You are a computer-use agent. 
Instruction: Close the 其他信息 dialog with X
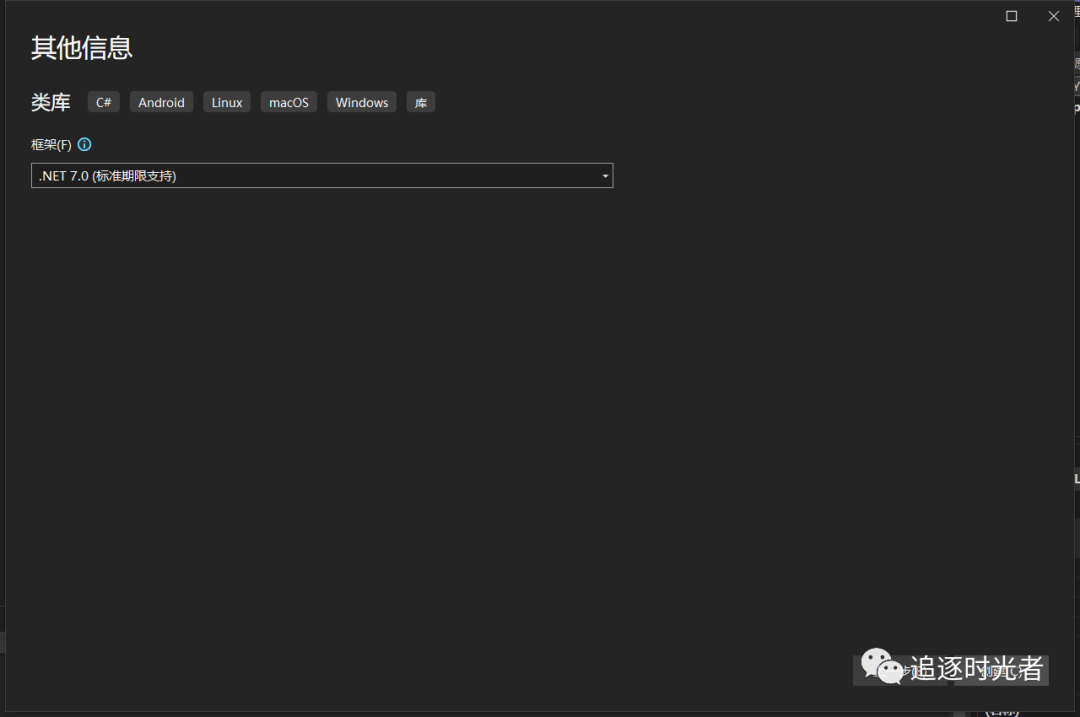1053,16
